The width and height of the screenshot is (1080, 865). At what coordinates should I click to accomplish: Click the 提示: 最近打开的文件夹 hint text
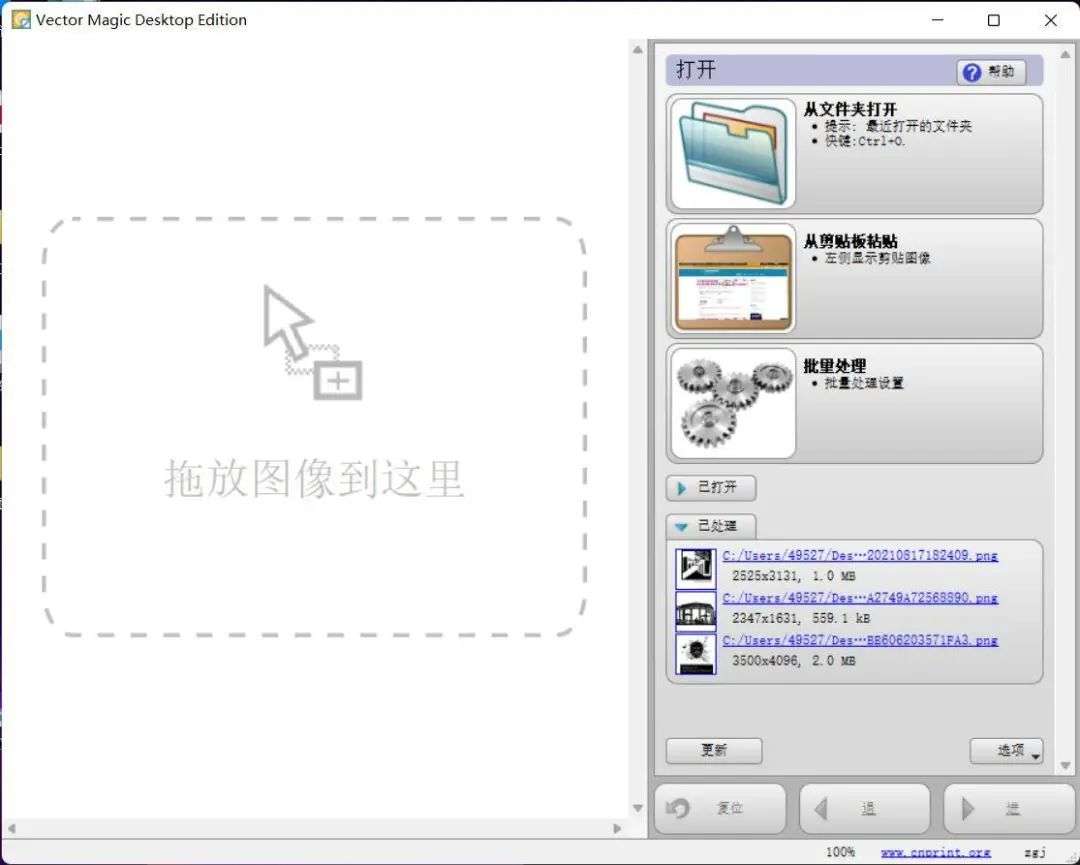tap(898, 126)
